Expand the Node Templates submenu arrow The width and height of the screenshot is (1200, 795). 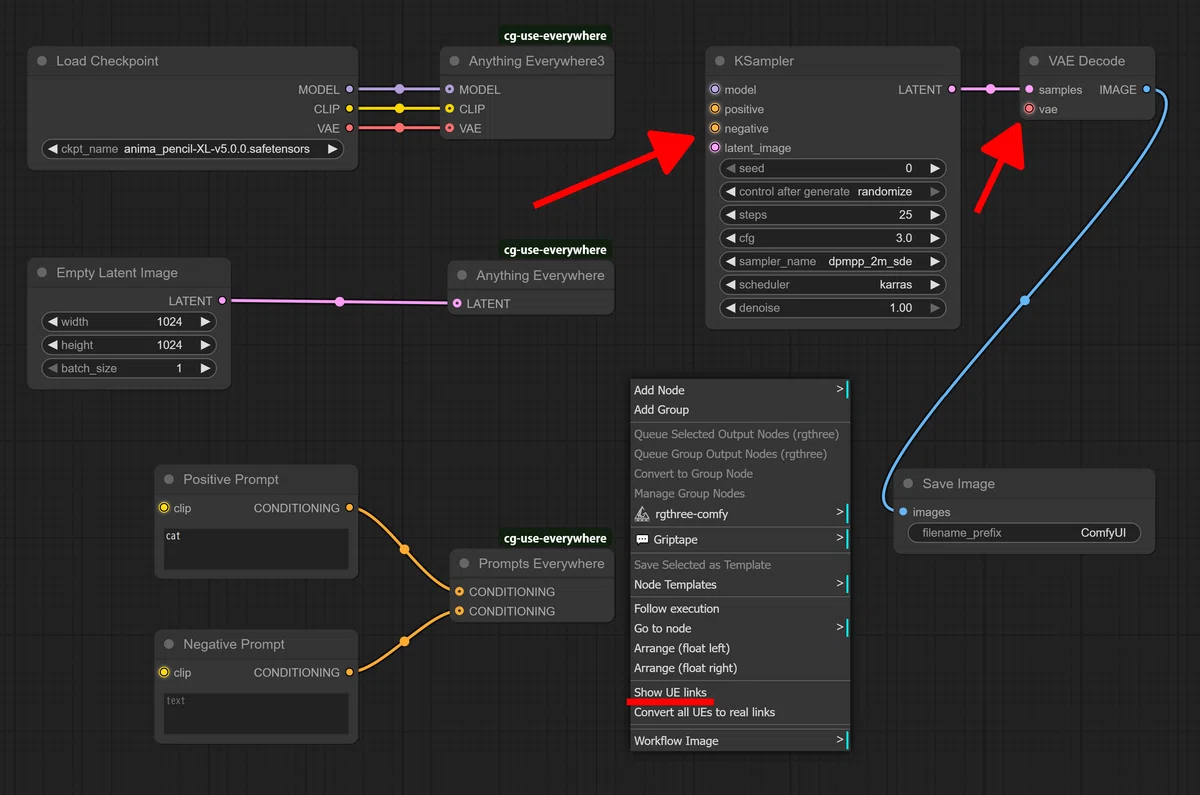[840, 584]
